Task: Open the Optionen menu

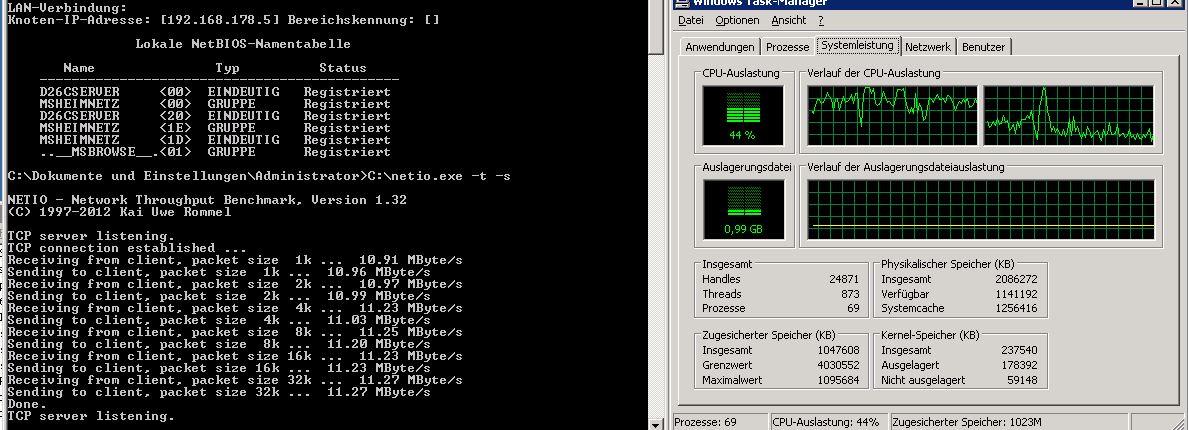Action: click(737, 20)
